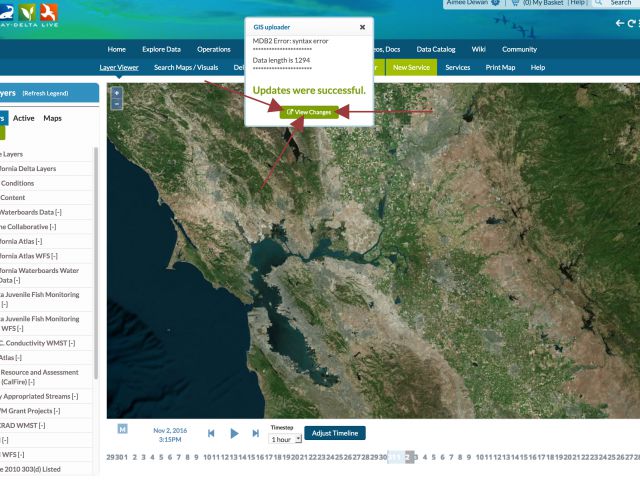Skip to the previous timestep
Image resolution: width=640 pixels, height=480 pixels.
pyautogui.click(x=211, y=433)
